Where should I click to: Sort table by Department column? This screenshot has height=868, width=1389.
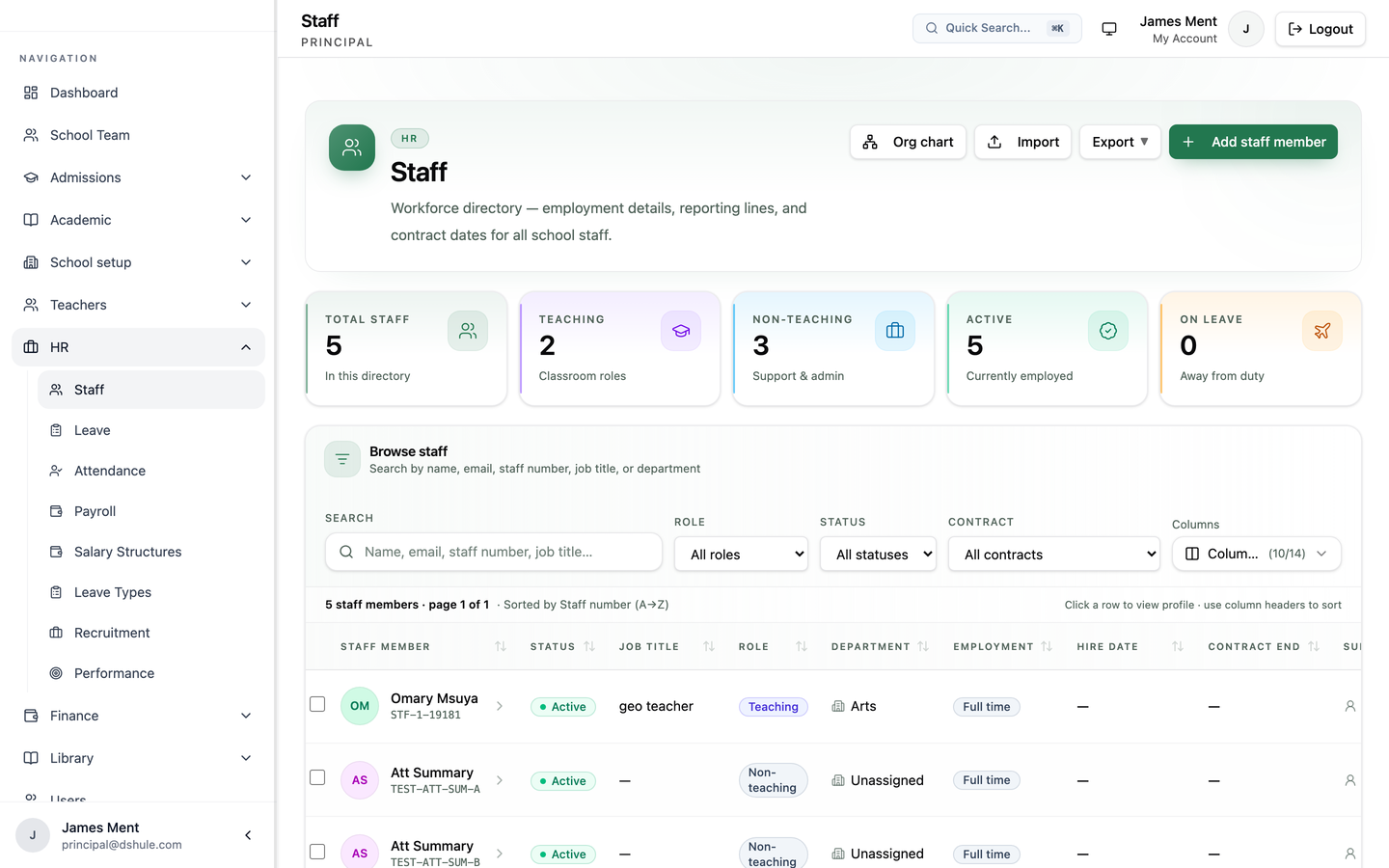(x=880, y=646)
